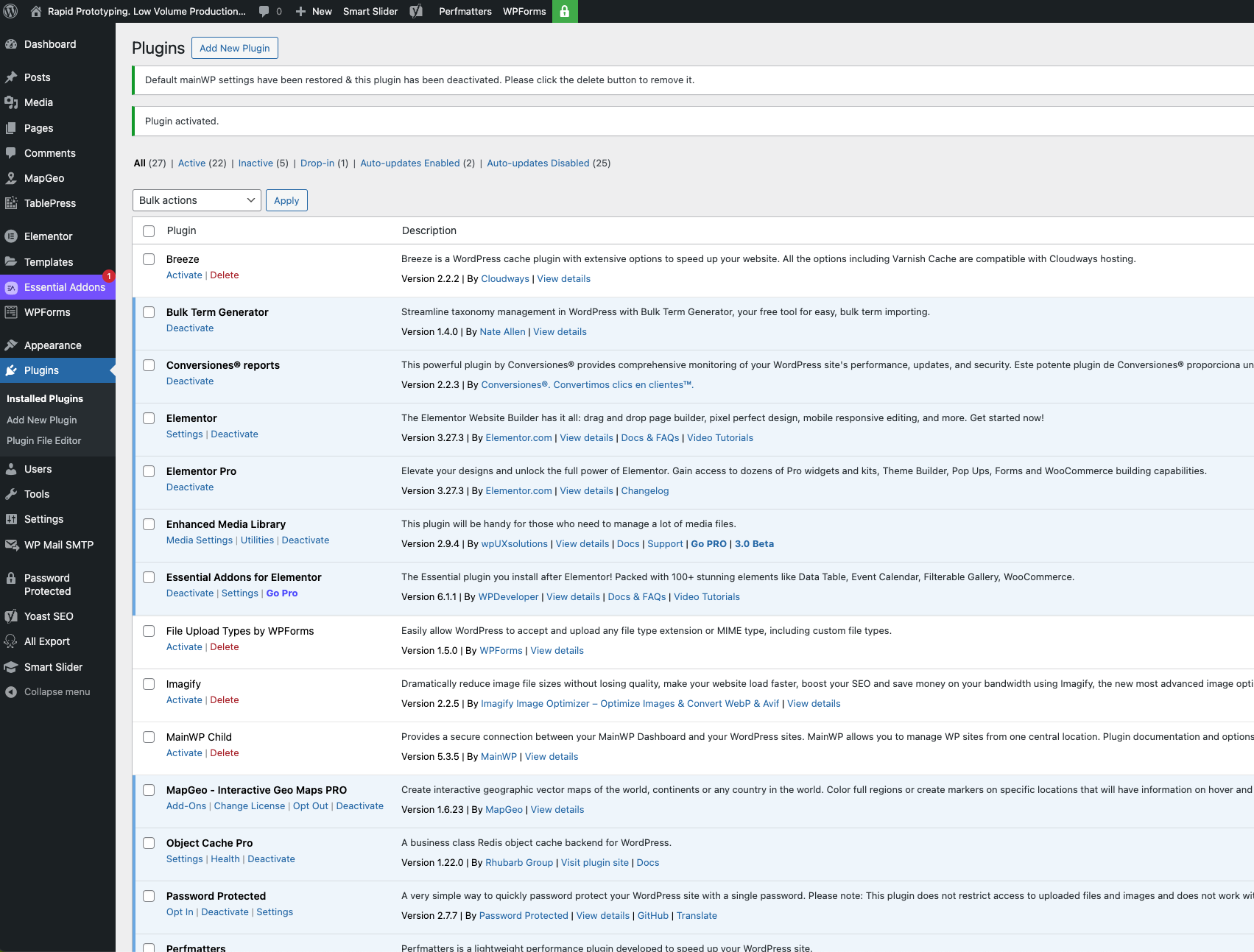Click the green padlock icon
The height and width of the screenshot is (952, 1254).
pyautogui.click(x=565, y=11)
